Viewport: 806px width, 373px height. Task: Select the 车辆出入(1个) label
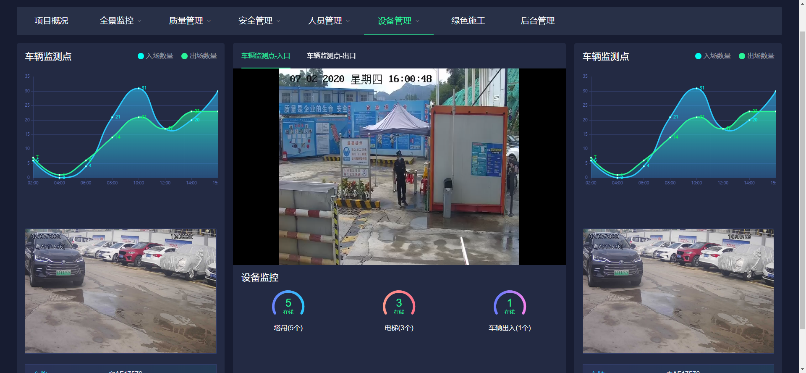[x=510, y=328]
